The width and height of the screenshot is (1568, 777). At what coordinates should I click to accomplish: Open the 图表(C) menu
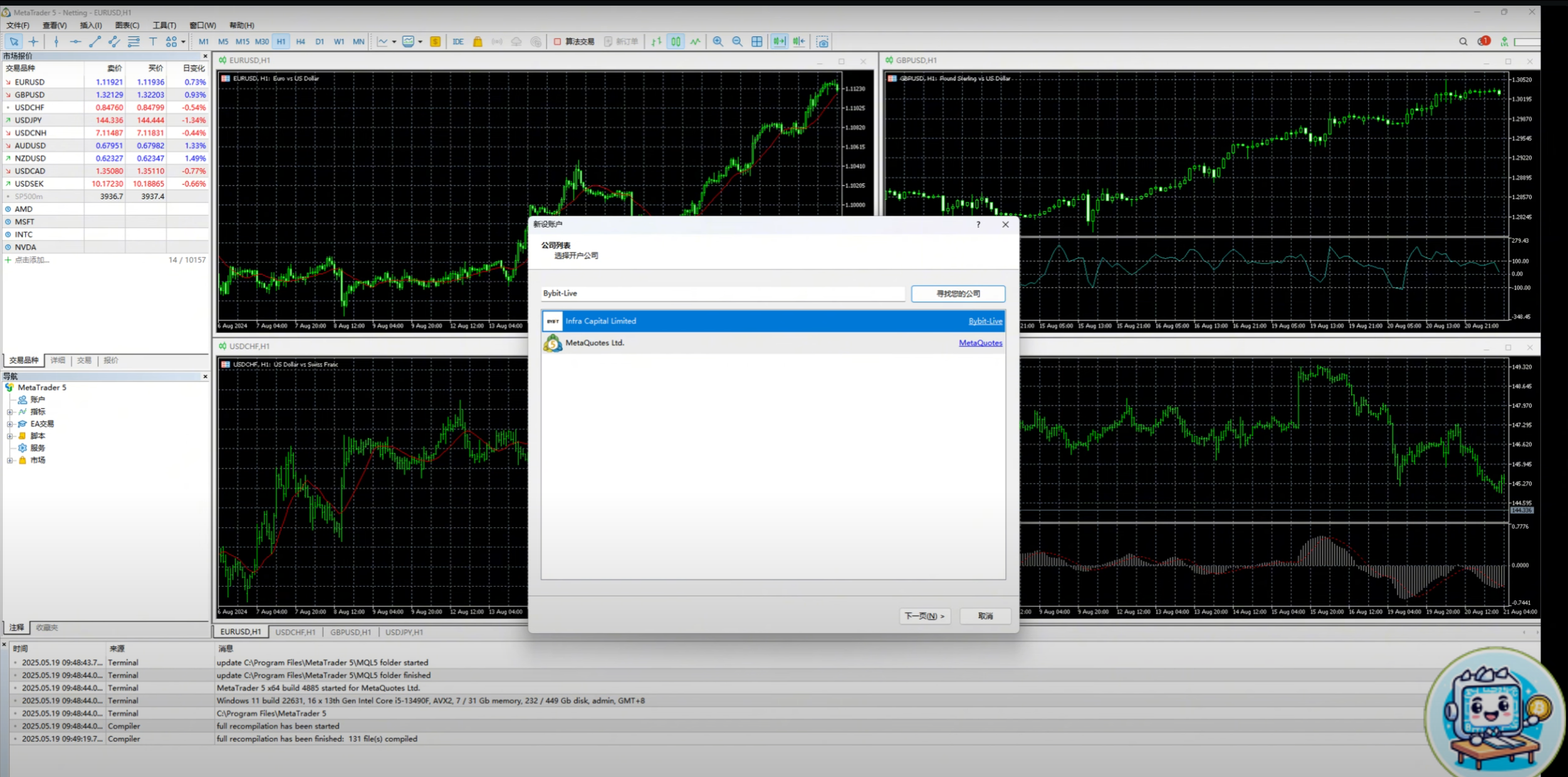click(127, 25)
